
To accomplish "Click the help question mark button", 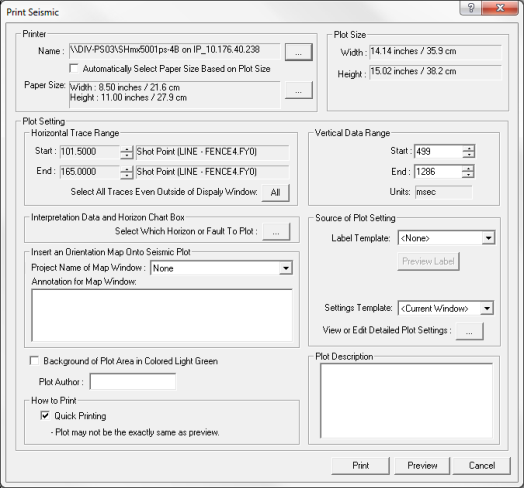I will click(x=471, y=8).
